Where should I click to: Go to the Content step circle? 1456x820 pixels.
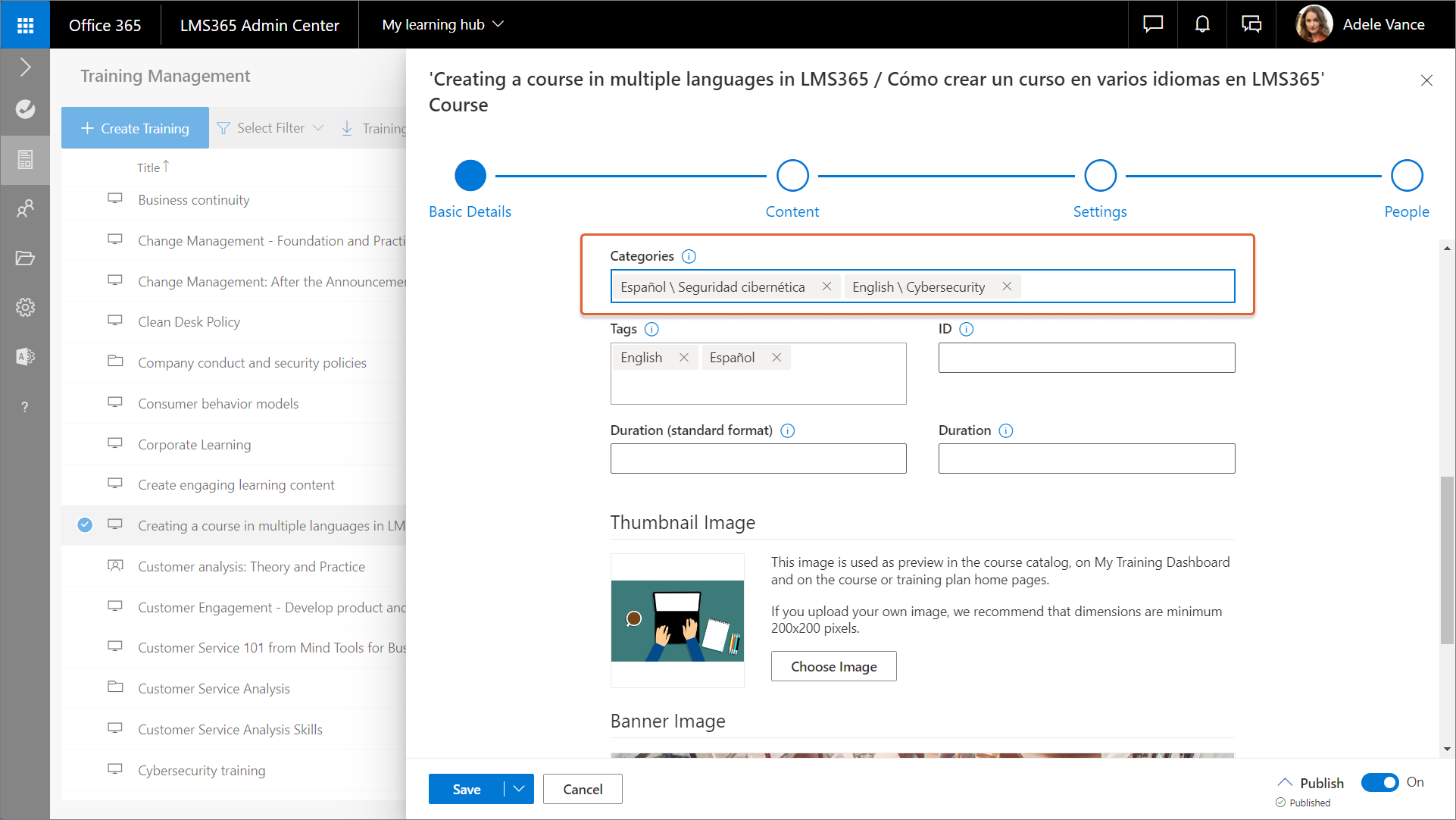click(x=792, y=176)
